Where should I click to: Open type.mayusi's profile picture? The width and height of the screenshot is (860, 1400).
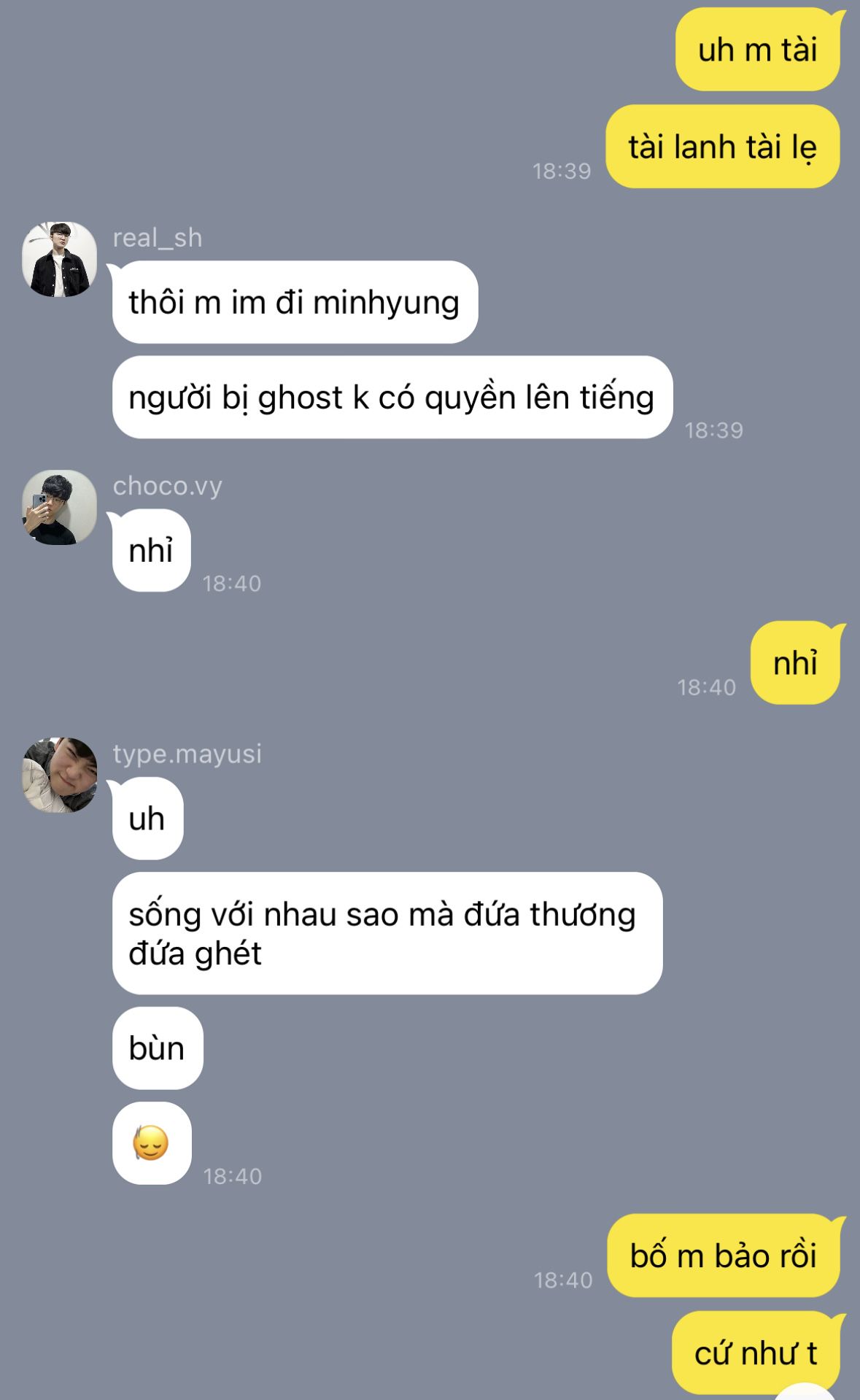click(60, 775)
